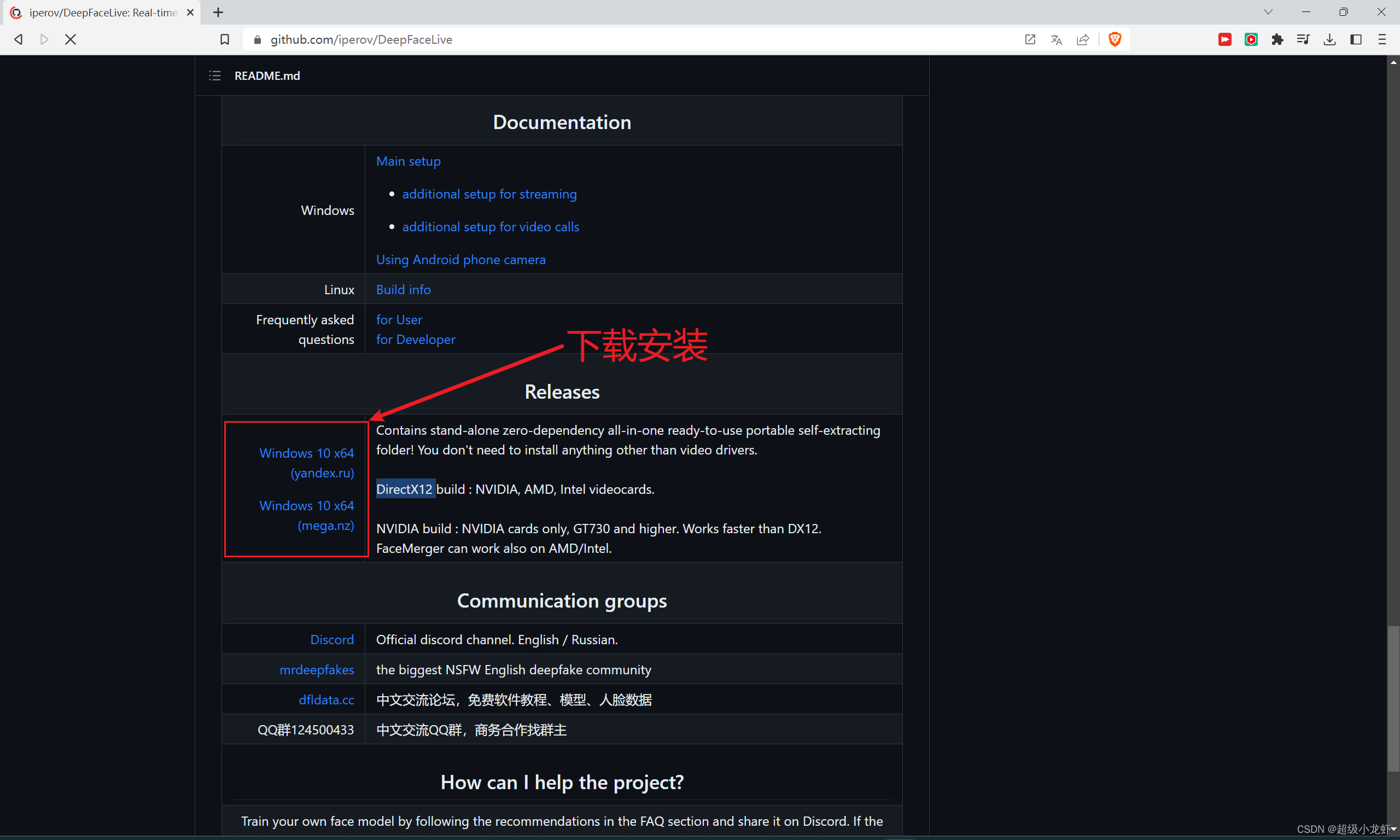Image resolution: width=1400 pixels, height=840 pixels.
Task: Bookmark this page using the bookmark icon
Action: point(225,39)
